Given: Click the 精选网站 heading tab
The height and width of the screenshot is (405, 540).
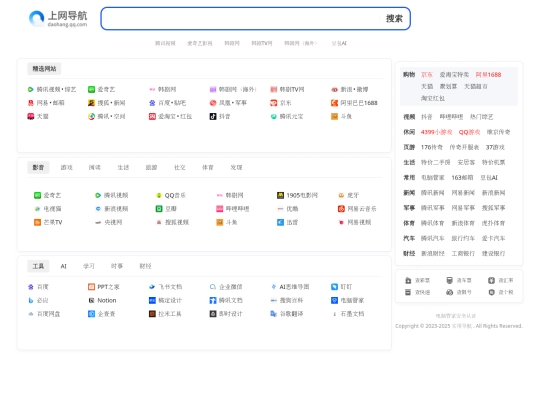Looking at the screenshot, I should (44, 69).
